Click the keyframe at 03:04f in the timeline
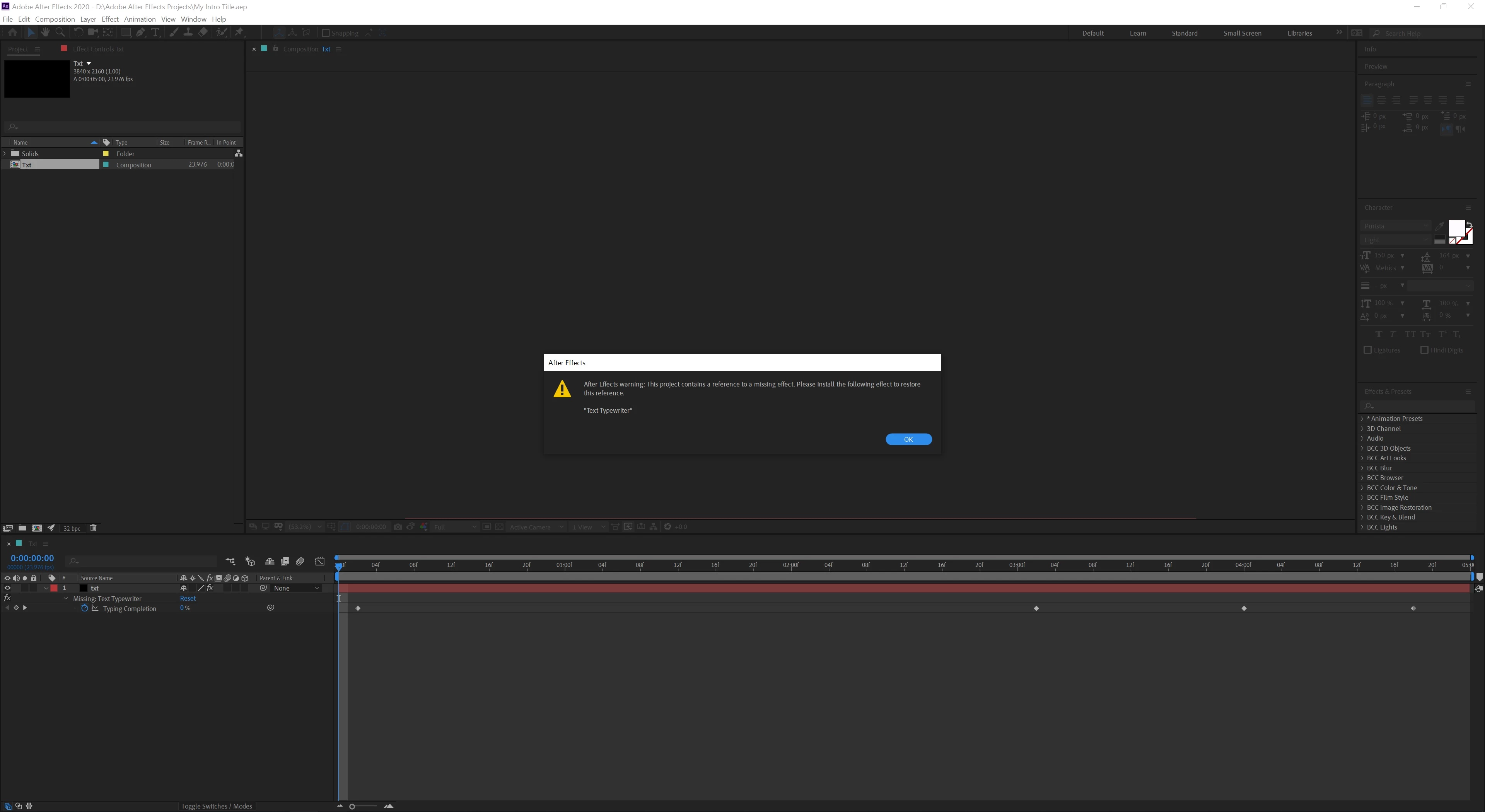Screen dimensions: 1485x812 tap(1036, 608)
